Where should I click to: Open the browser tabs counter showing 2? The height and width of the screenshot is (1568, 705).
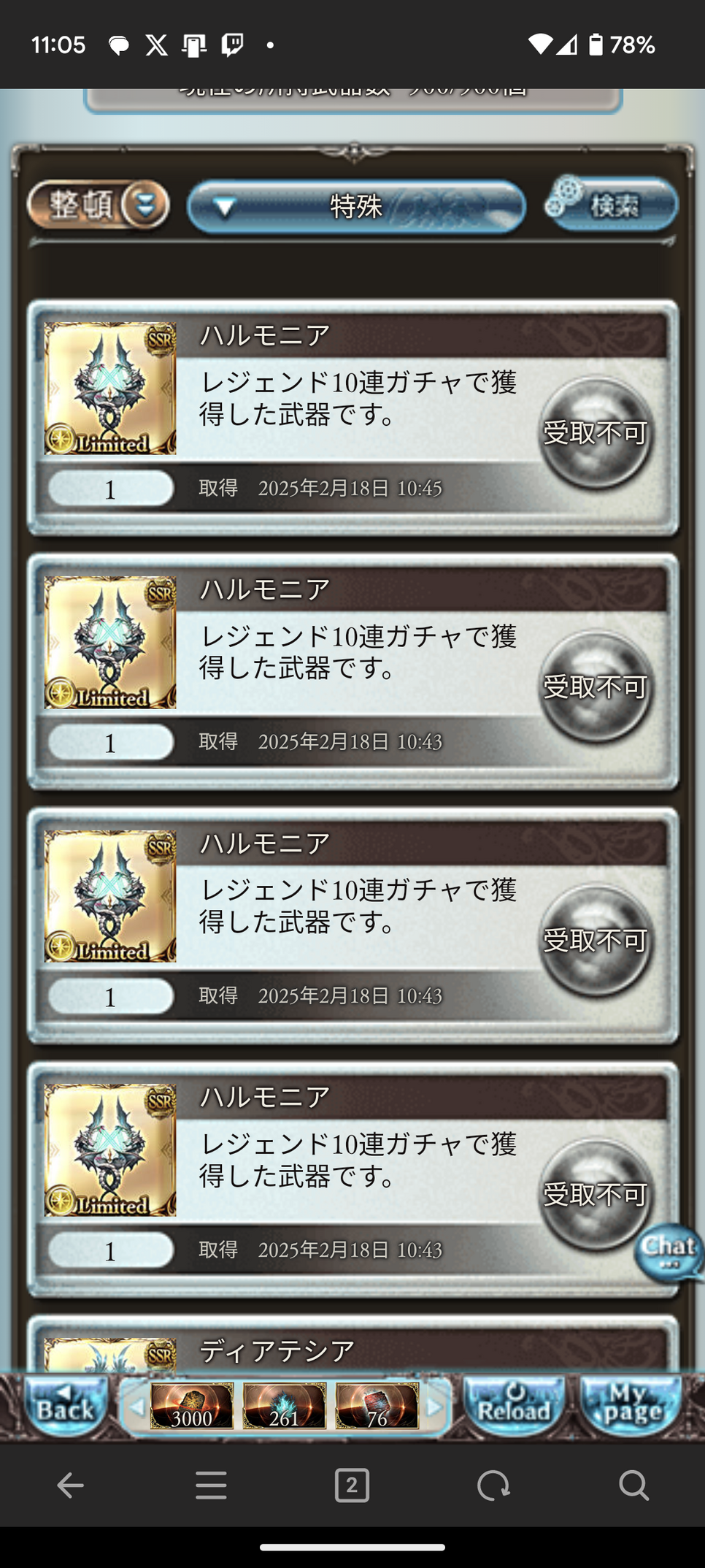pyautogui.click(x=352, y=1485)
